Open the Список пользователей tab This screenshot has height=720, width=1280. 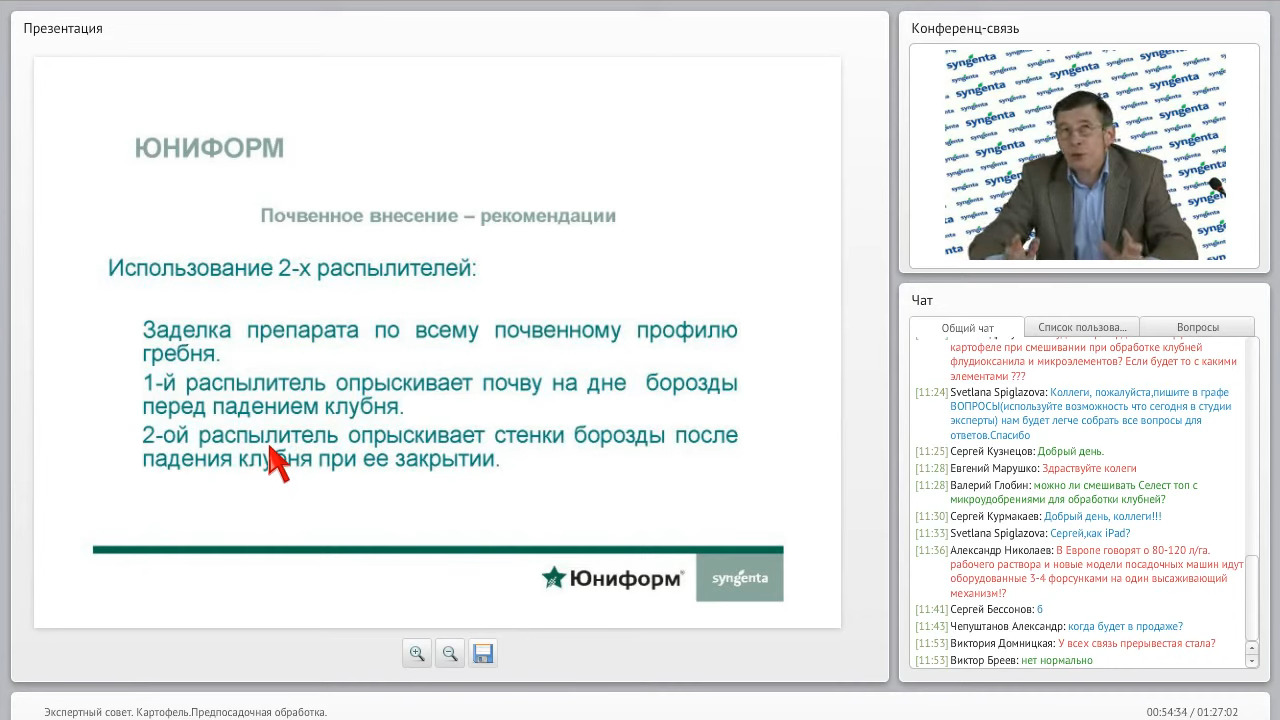(x=1082, y=327)
